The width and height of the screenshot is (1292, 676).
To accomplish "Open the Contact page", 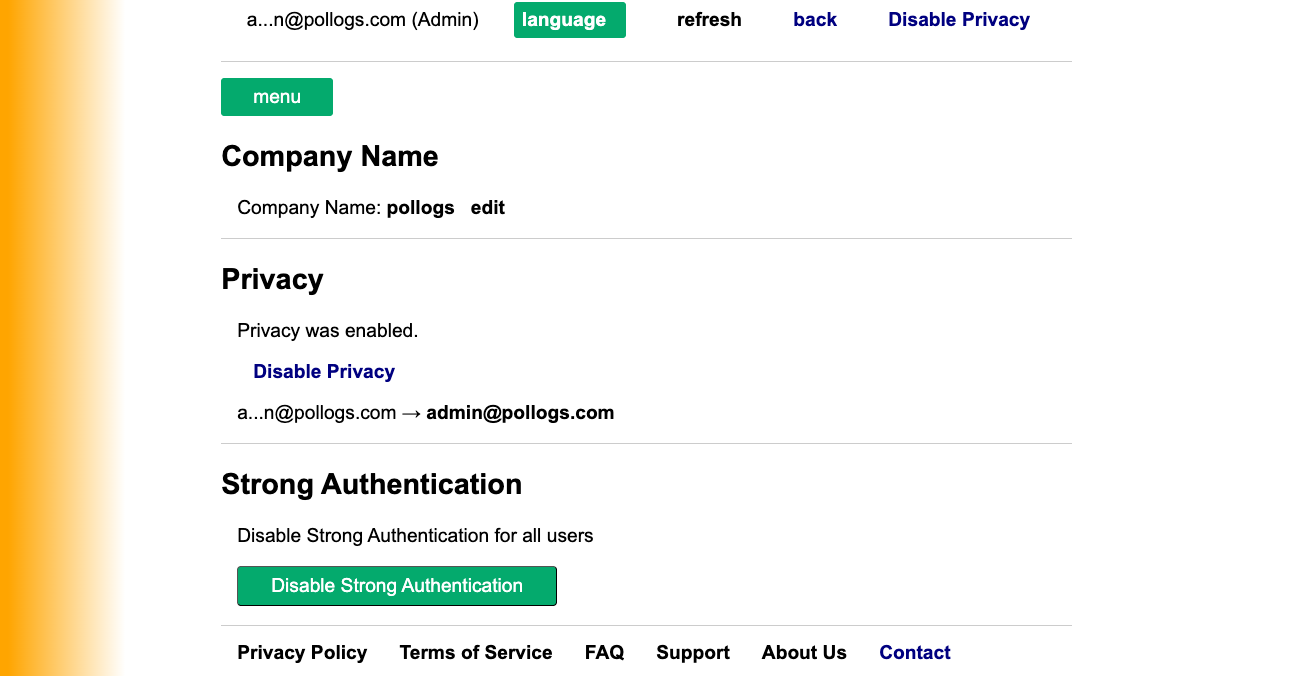I will tap(914, 652).
